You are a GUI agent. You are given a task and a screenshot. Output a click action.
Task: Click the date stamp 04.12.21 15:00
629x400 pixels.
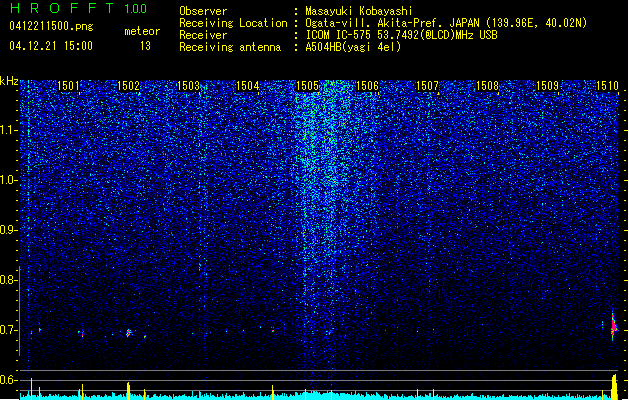51,46
